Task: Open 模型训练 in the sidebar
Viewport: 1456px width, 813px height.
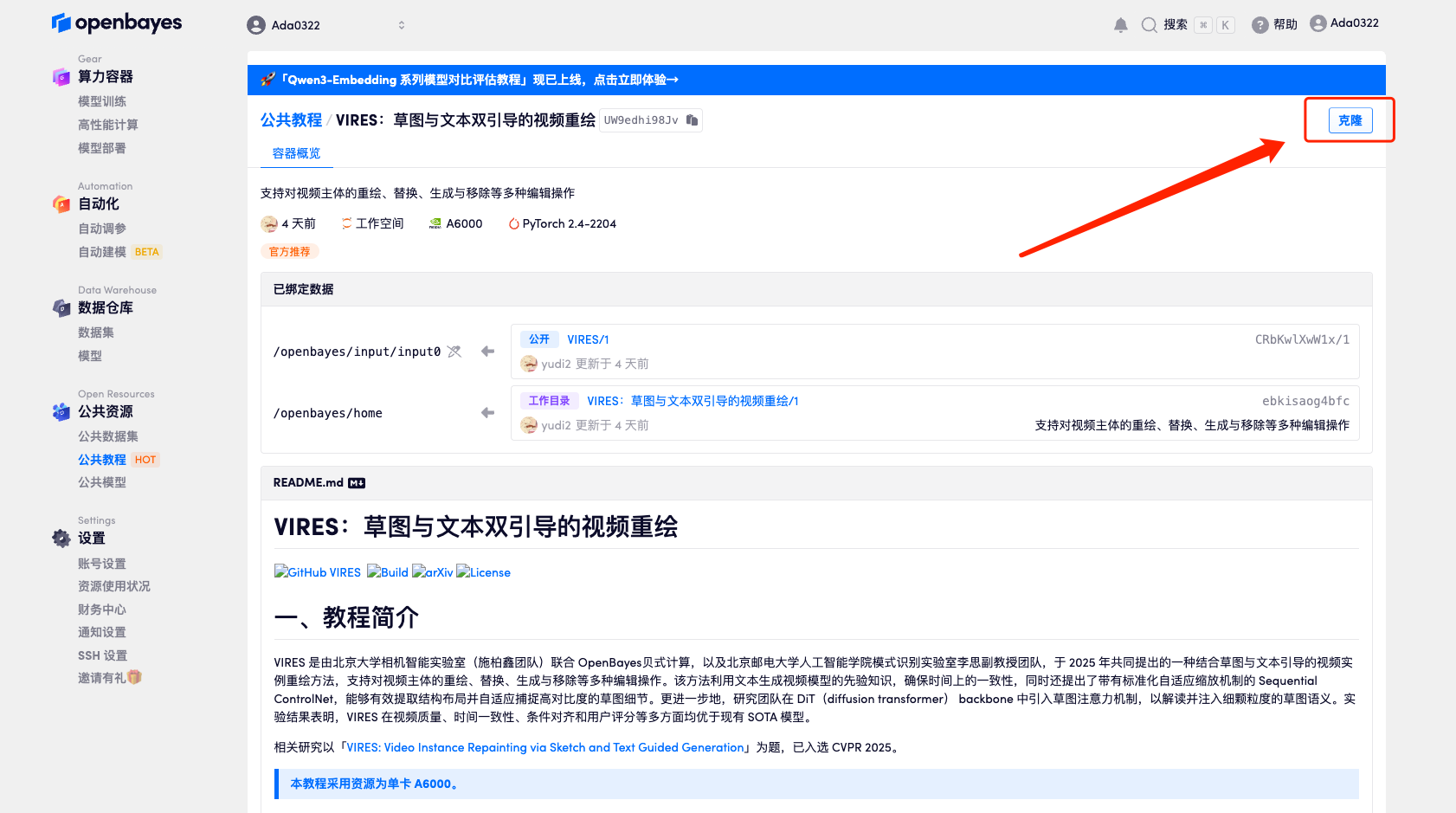Action: coord(102,101)
